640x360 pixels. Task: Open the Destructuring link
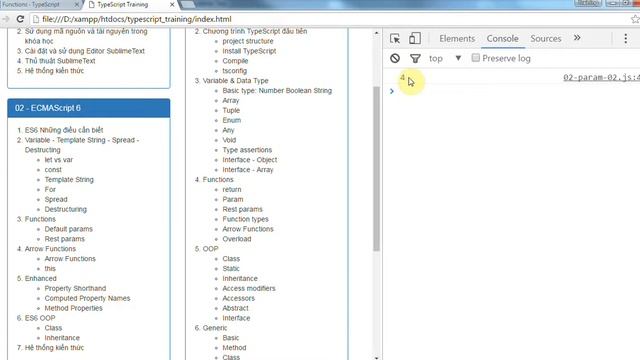point(65,209)
